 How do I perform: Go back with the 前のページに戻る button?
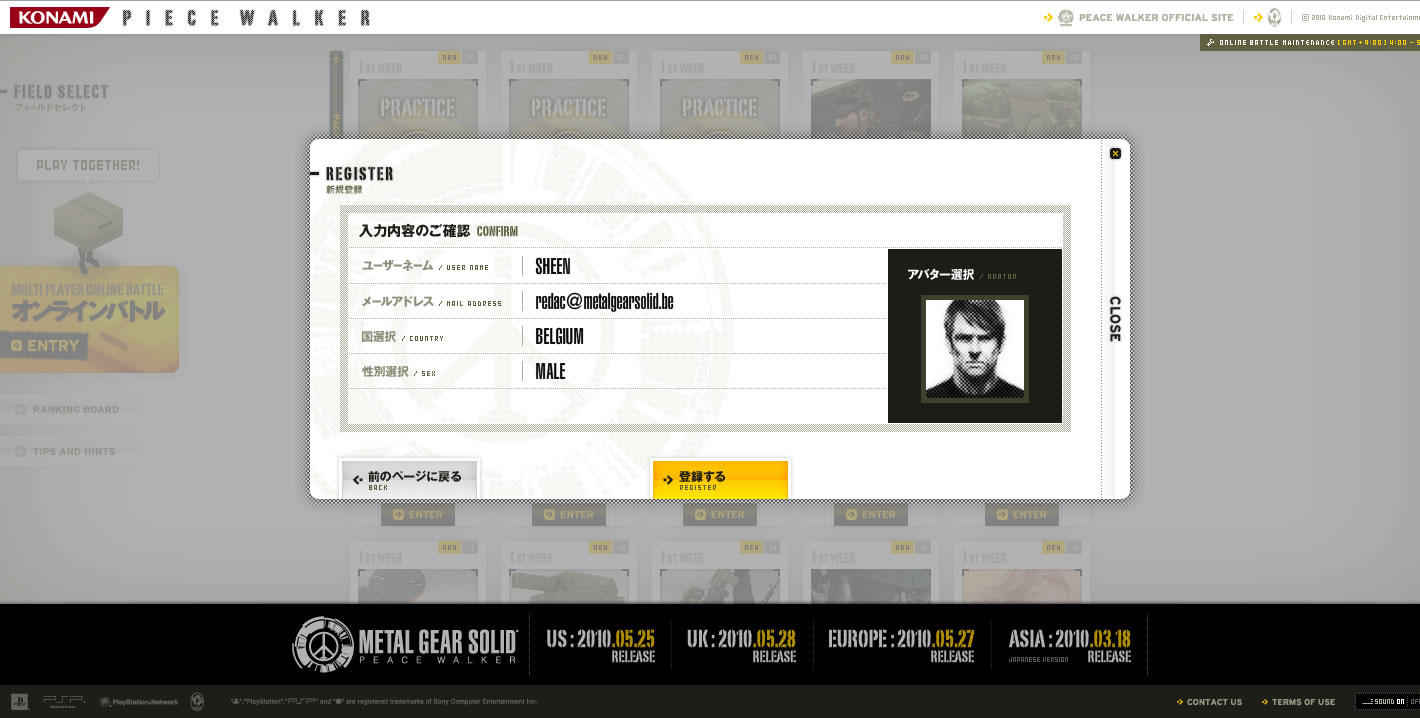coord(410,479)
